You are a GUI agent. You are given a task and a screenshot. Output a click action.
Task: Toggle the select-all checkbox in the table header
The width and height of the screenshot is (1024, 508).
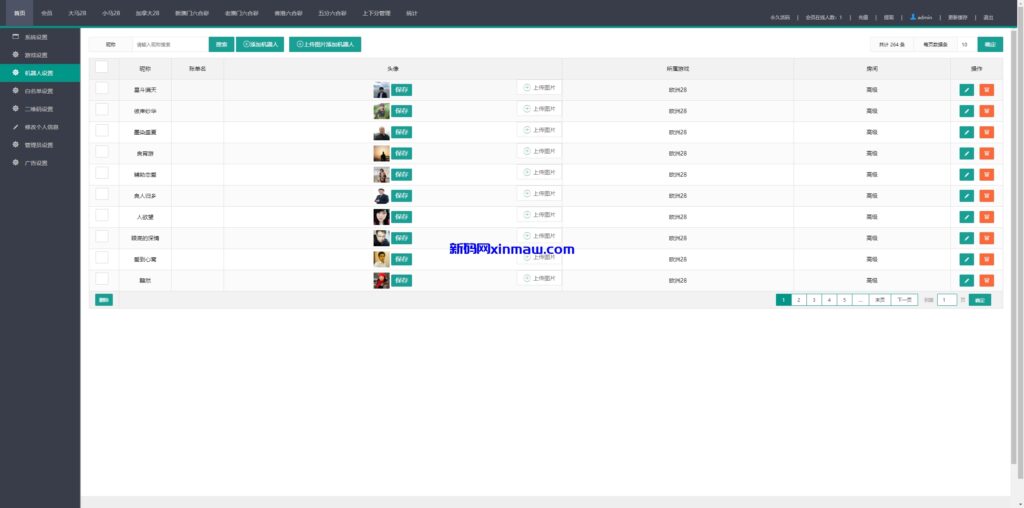101,68
